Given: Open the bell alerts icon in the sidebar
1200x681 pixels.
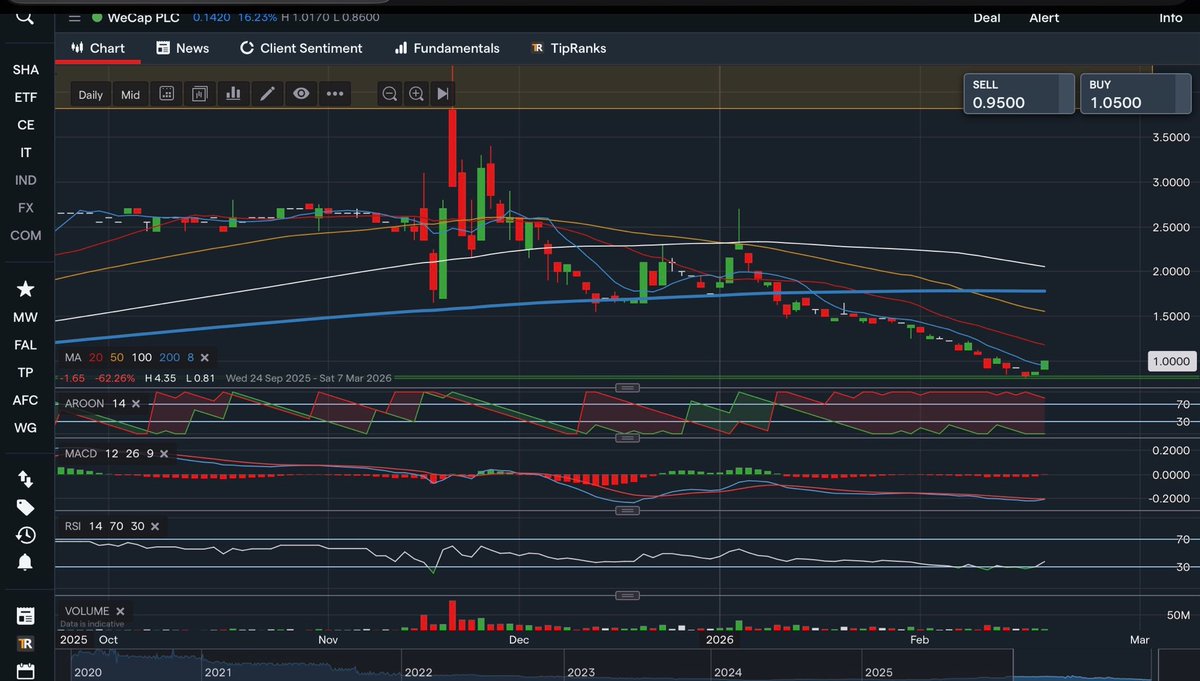Looking at the screenshot, I should click(x=26, y=562).
